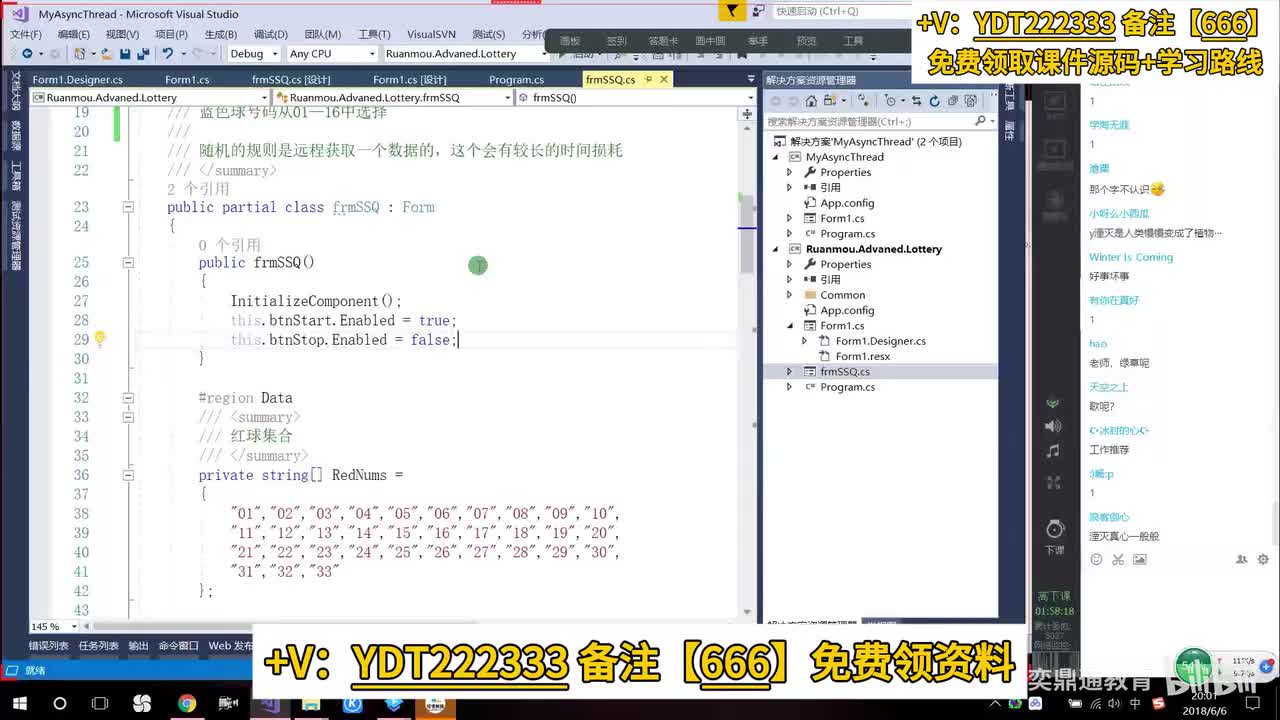1280x720 pixels.
Task: Click the collapse all icon in Solution Explorer
Action: (953, 101)
